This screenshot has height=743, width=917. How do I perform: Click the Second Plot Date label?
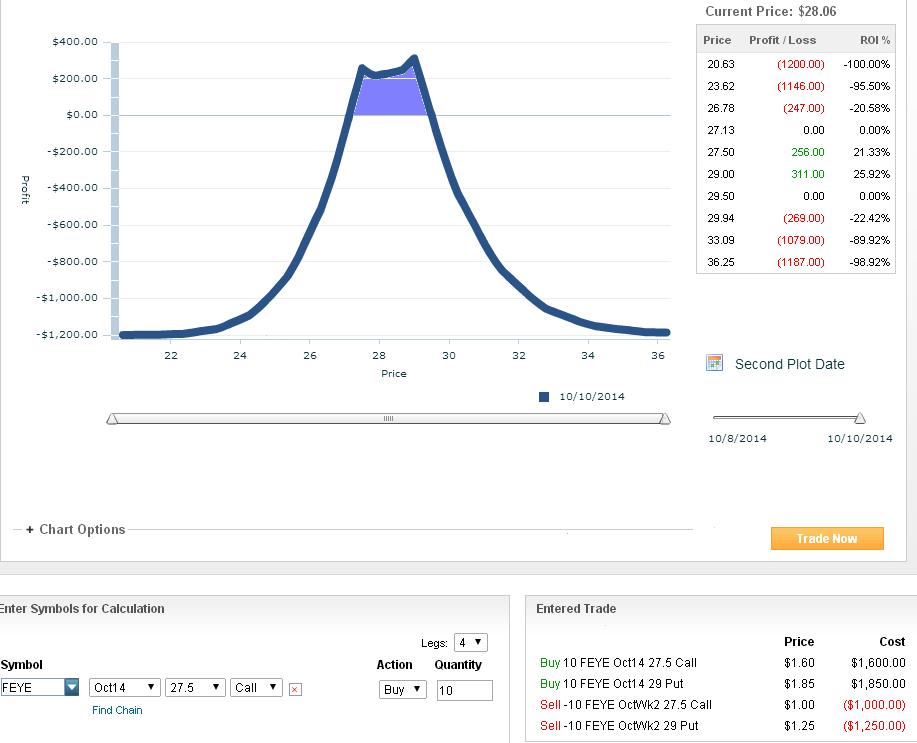pos(789,364)
